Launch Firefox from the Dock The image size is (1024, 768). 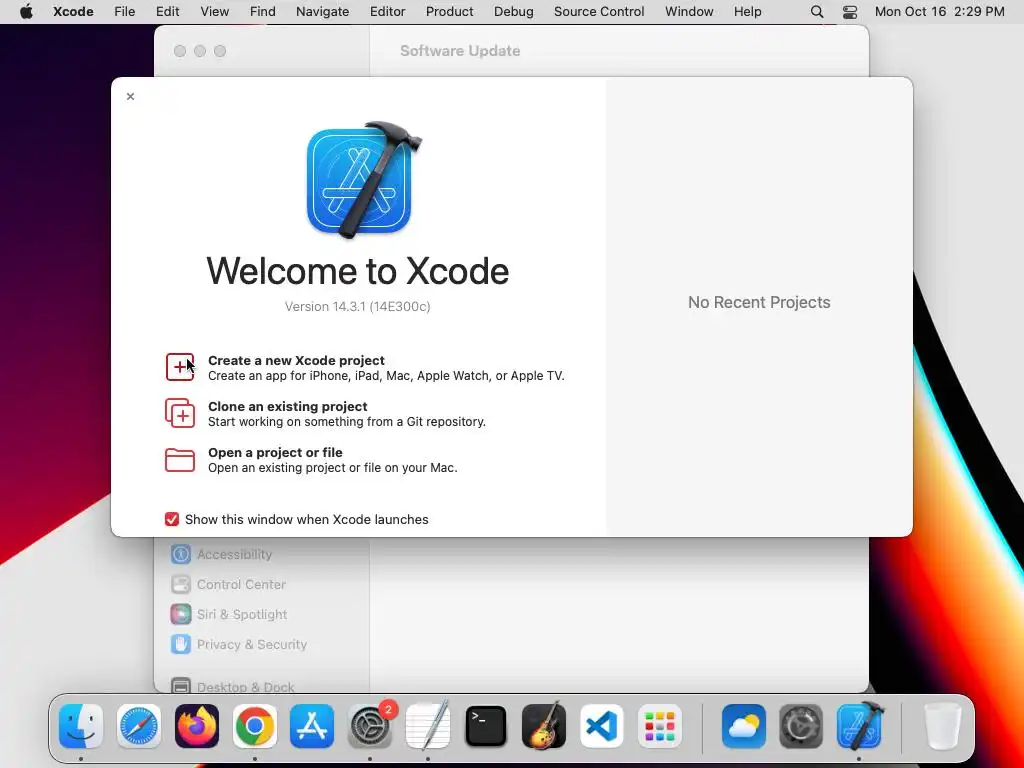coord(197,726)
